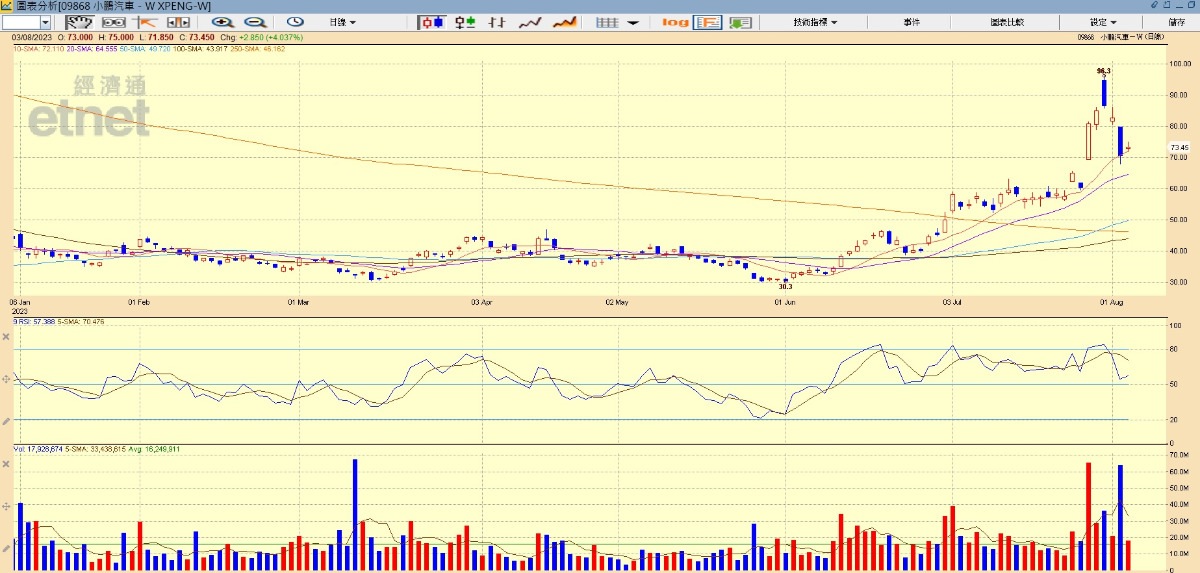This screenshot has height=573, width=1200.
Task: Switch to candlestick chart type
Action: (431, 21)
